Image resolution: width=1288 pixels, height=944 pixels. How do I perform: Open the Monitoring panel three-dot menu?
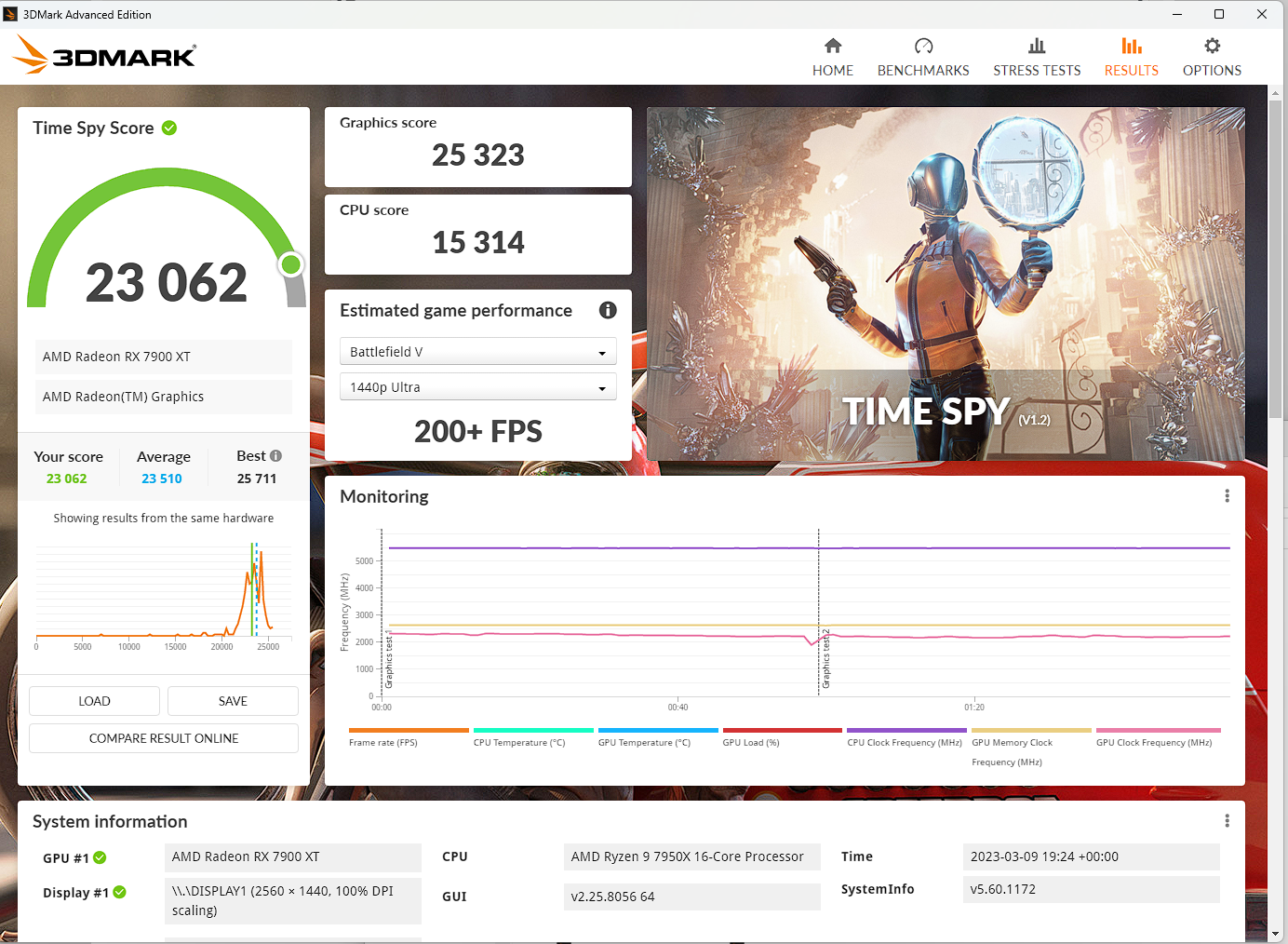coord(1227,496)
